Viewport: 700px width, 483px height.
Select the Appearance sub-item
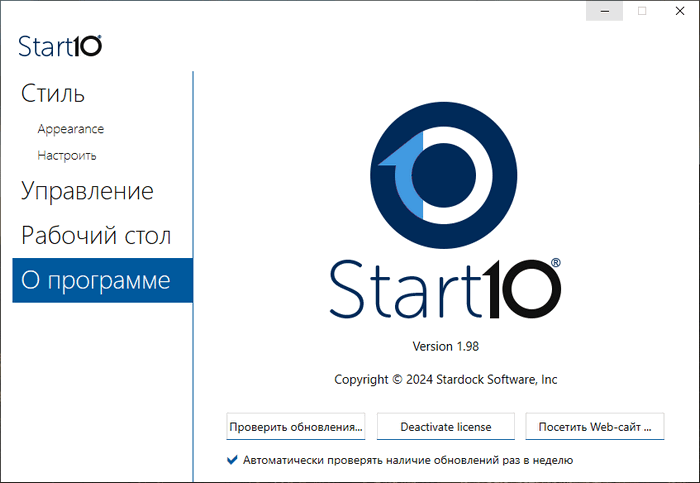click(71, 129)
